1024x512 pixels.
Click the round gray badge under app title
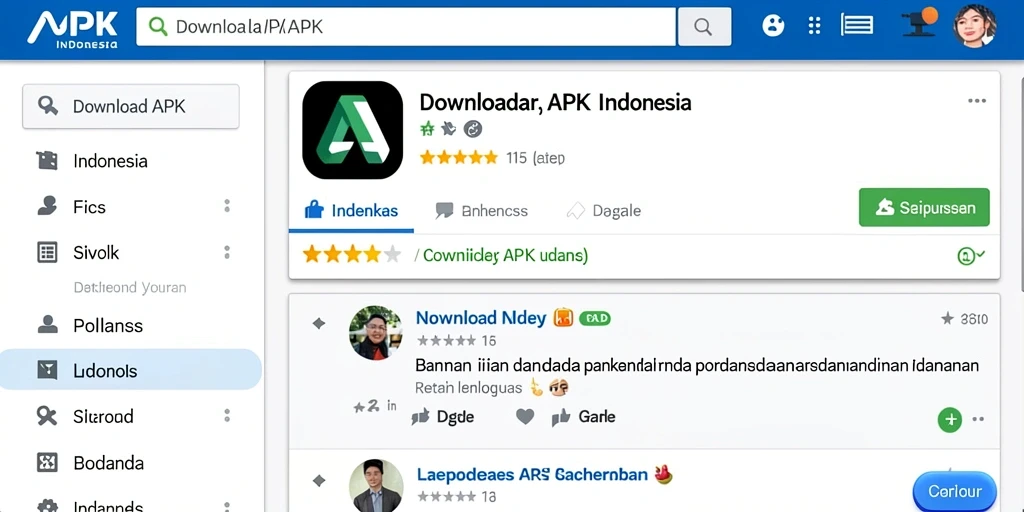click(473, 129)
